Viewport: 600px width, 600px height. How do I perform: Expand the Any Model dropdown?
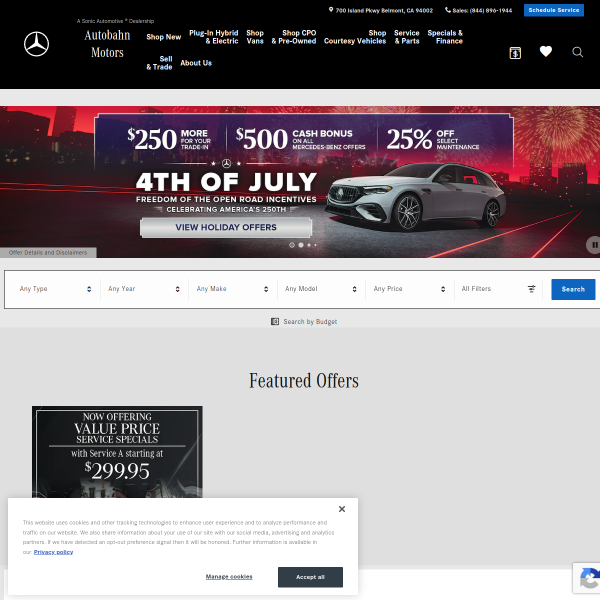click(x=321, y=289)
